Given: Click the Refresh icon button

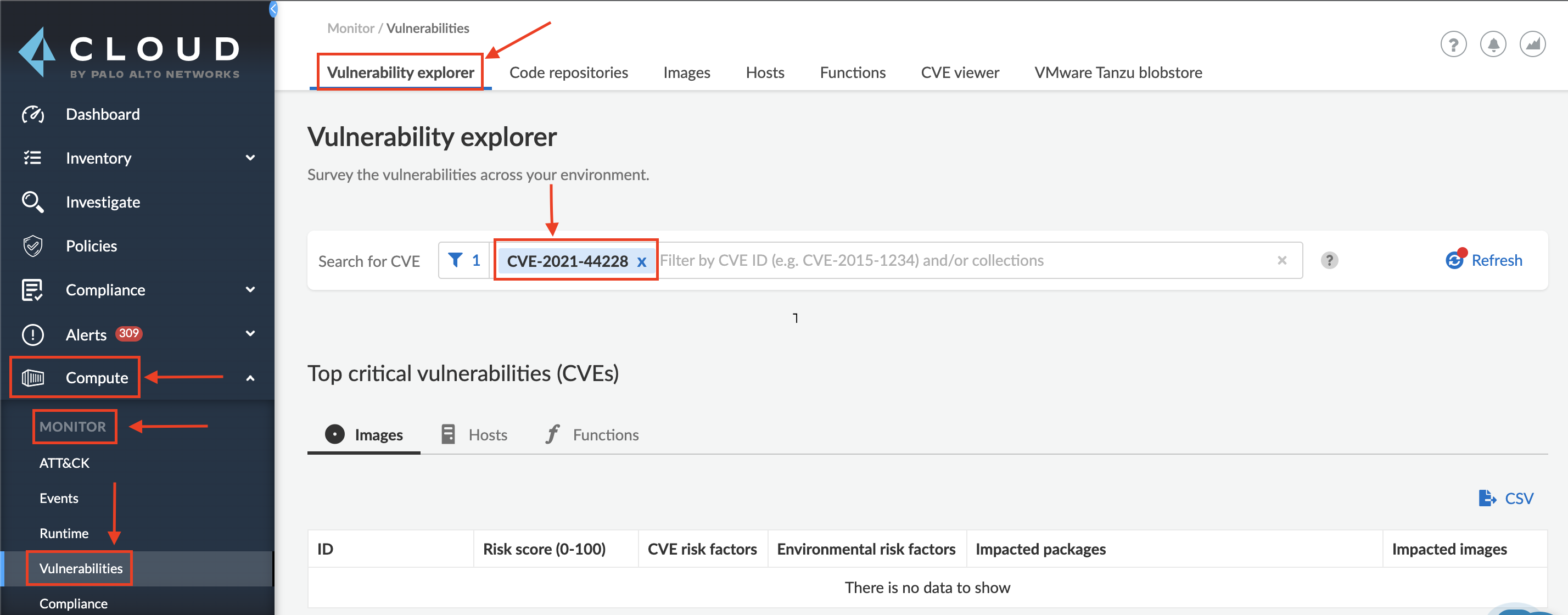Looking at the screenshot, I should 1454,260.
